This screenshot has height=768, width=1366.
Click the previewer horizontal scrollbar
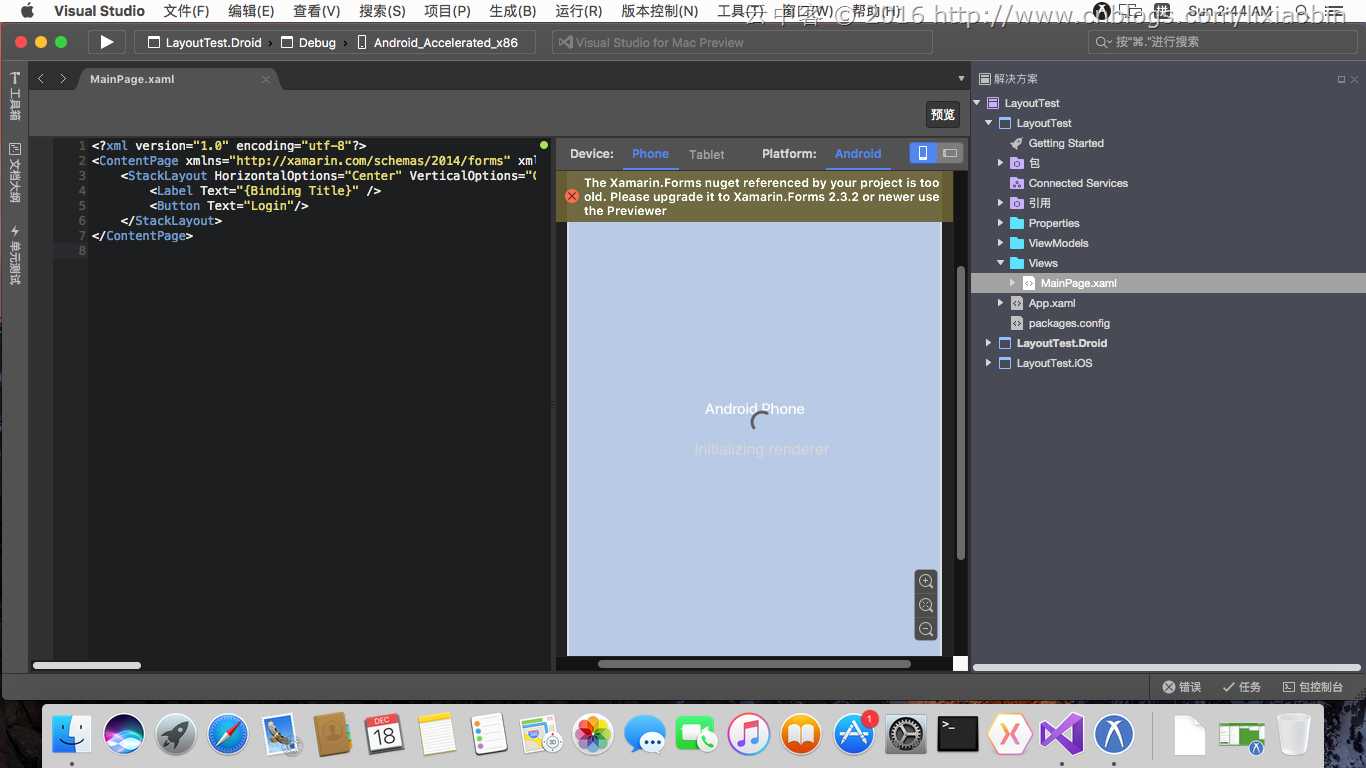click(x=754, y=664)
